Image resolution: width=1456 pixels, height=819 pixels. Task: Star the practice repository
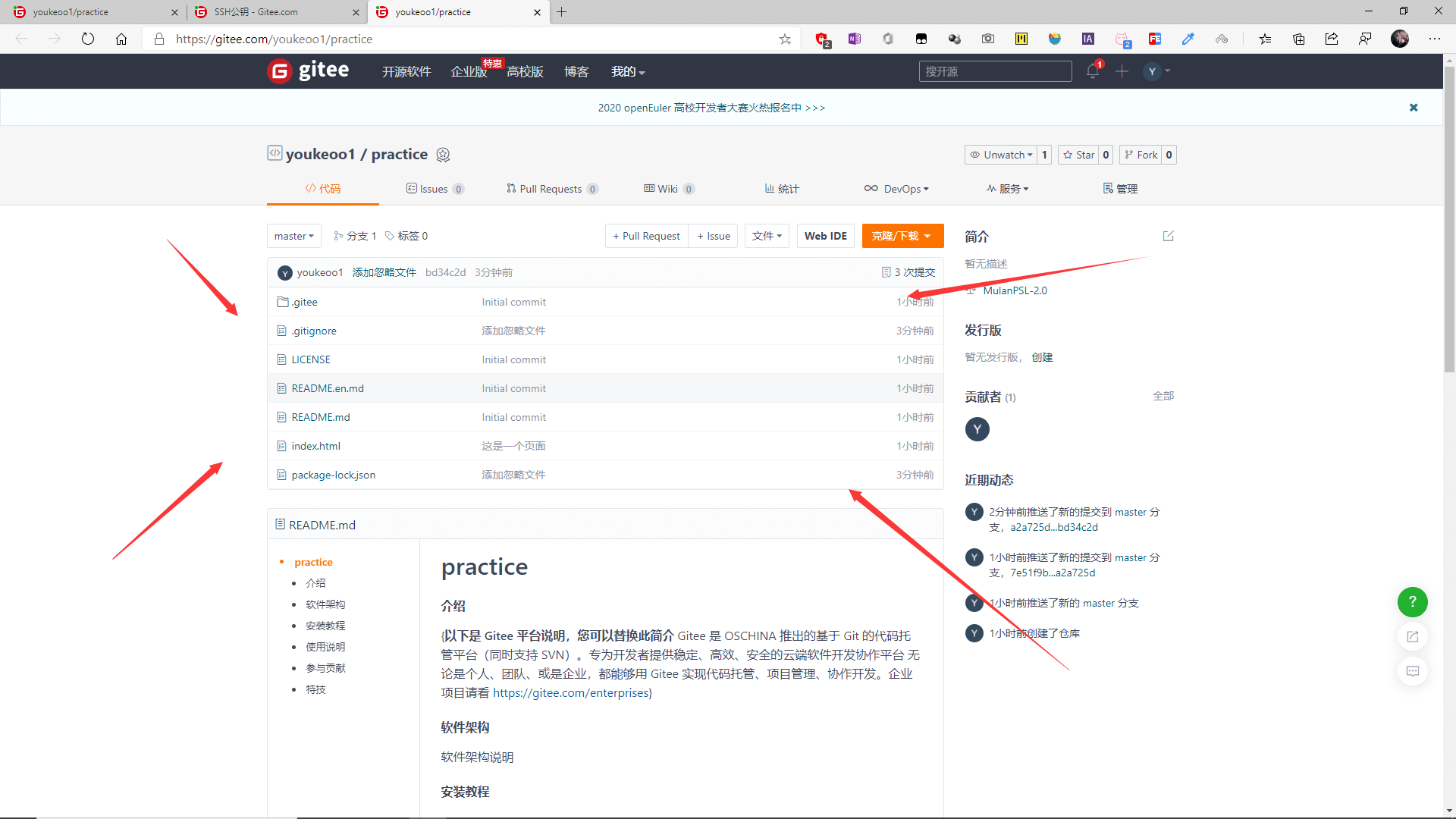click(x=1078, y=155)
